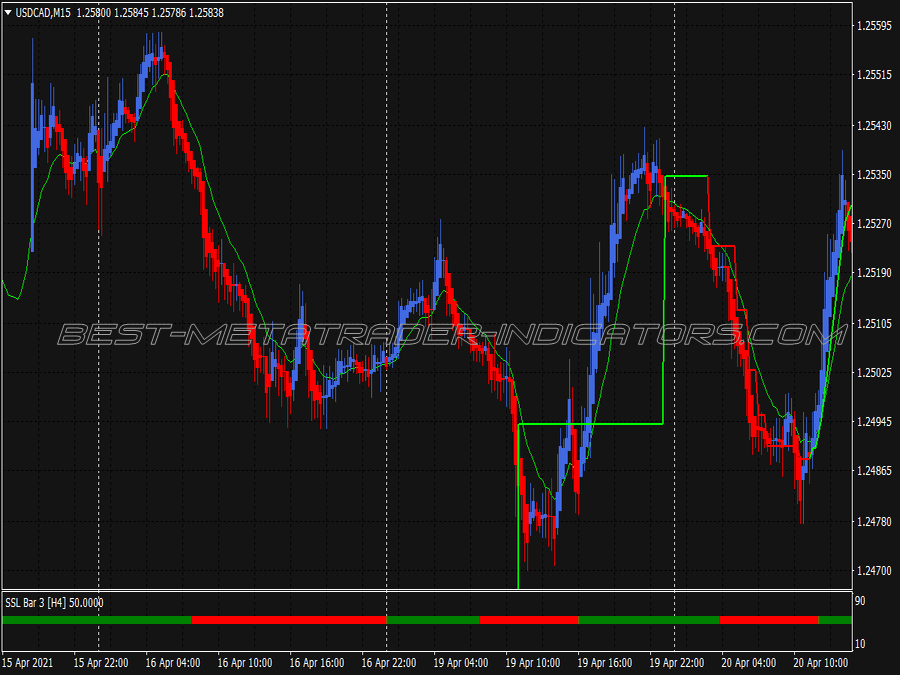This screenshot has width=900, height=675.
Task: Click the 16 Apr 04:00 time label
Action: click(173, 662)
